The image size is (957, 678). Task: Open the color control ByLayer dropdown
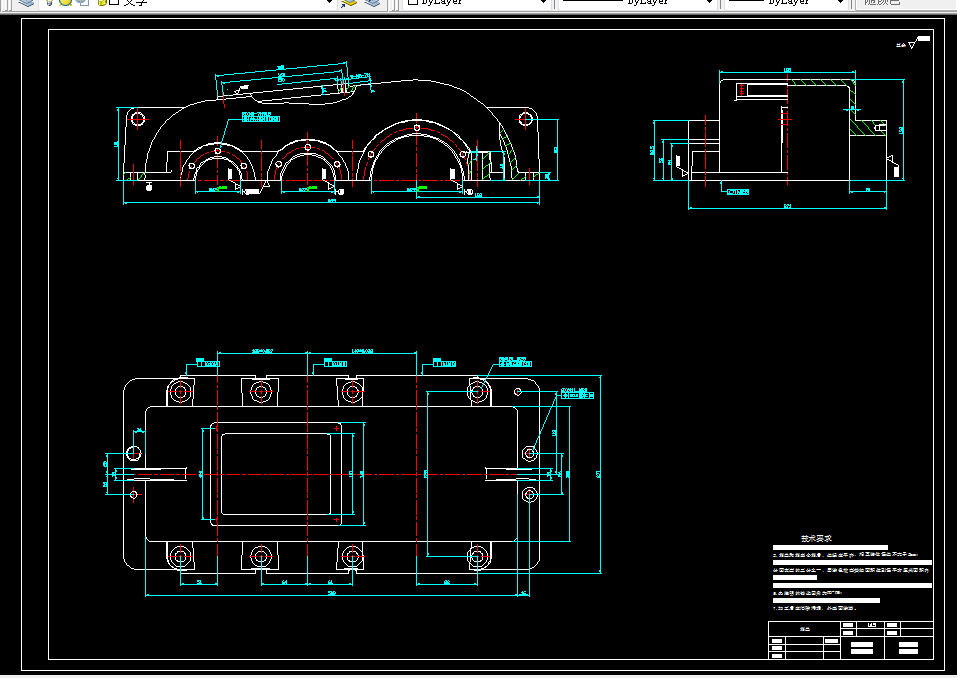click(x=475, y=3)
